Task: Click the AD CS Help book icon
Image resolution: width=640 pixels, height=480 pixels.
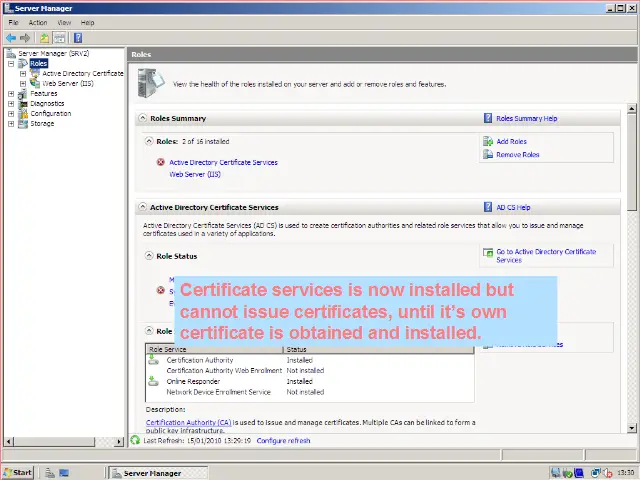Action: tap(488, 207)
